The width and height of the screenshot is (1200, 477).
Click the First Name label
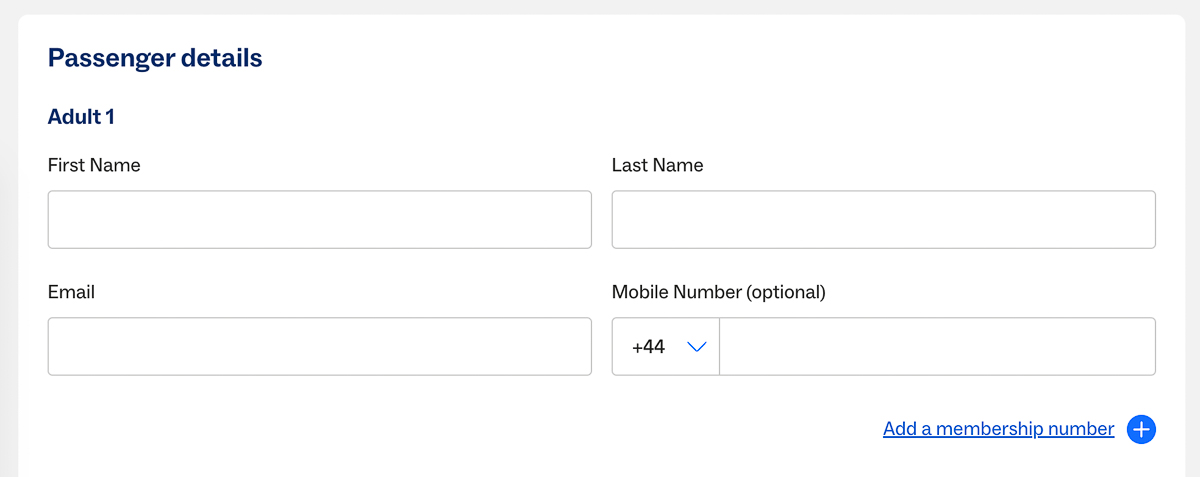(x=94, y=165)
